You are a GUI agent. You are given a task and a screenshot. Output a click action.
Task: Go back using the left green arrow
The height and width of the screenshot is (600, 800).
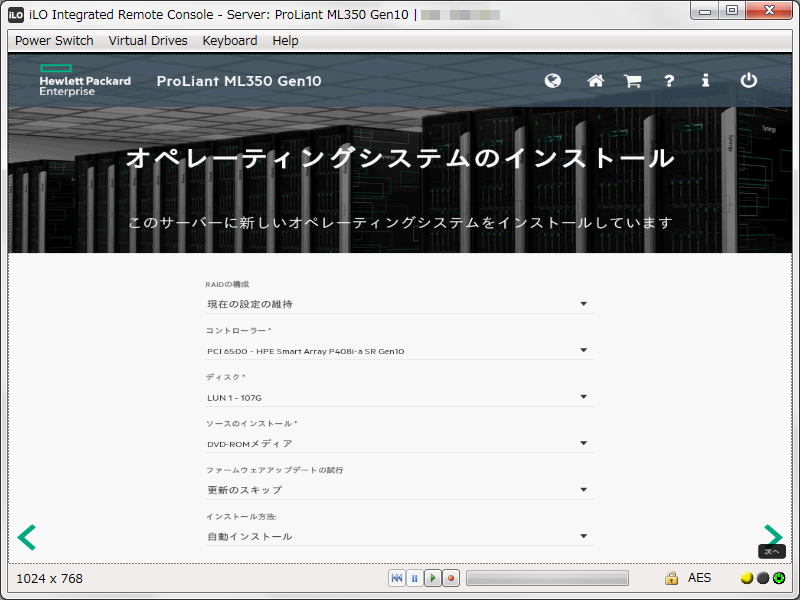[26, 537]
